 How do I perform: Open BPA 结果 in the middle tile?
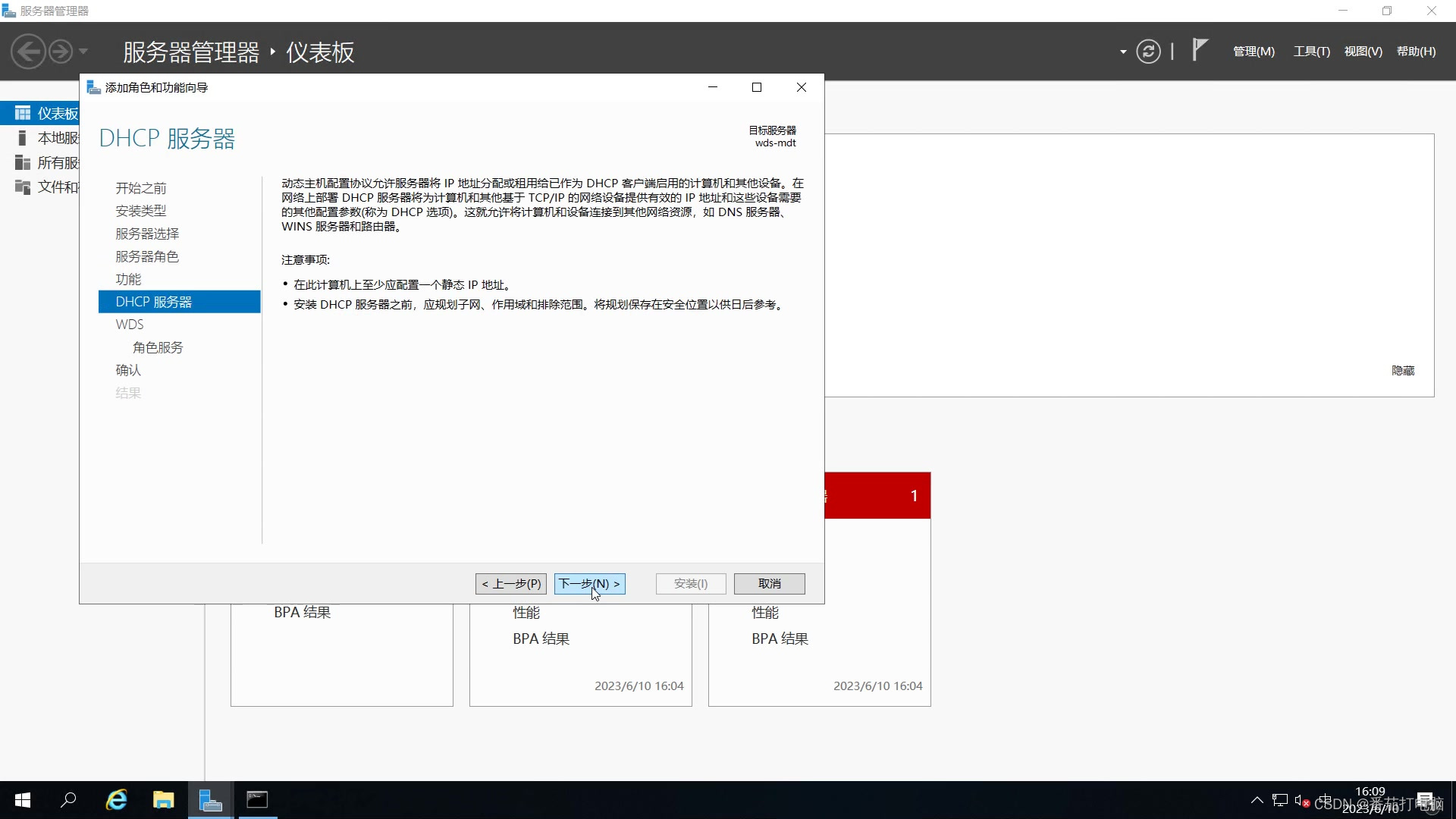541,639
